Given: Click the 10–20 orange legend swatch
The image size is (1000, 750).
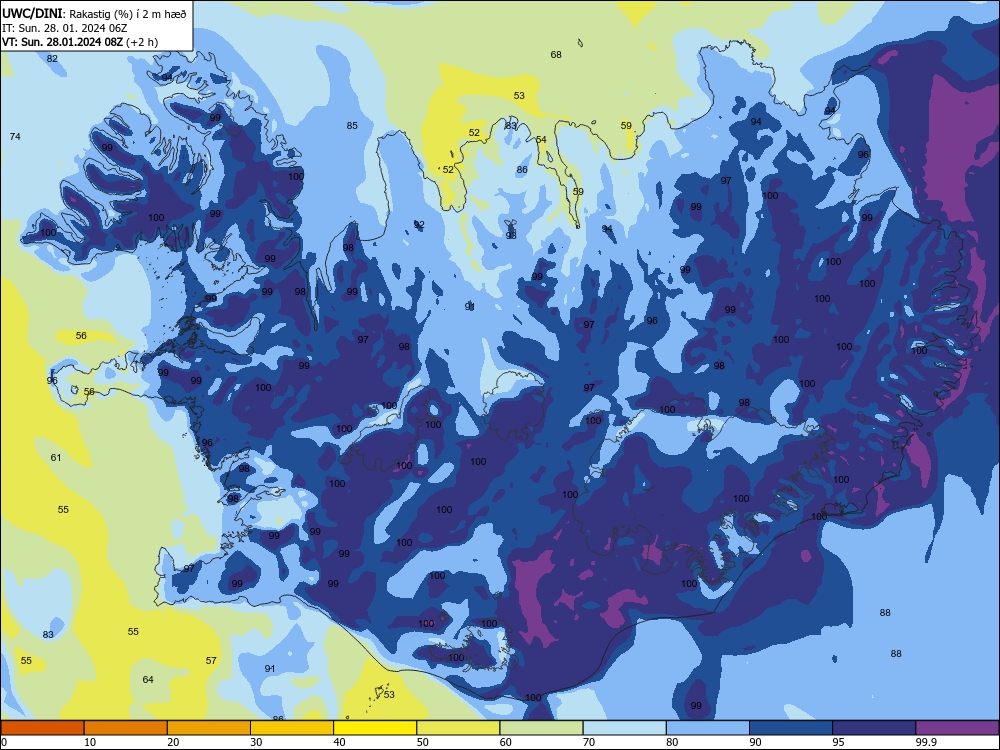Looking at the screenshot, I should tap(126, 728).
